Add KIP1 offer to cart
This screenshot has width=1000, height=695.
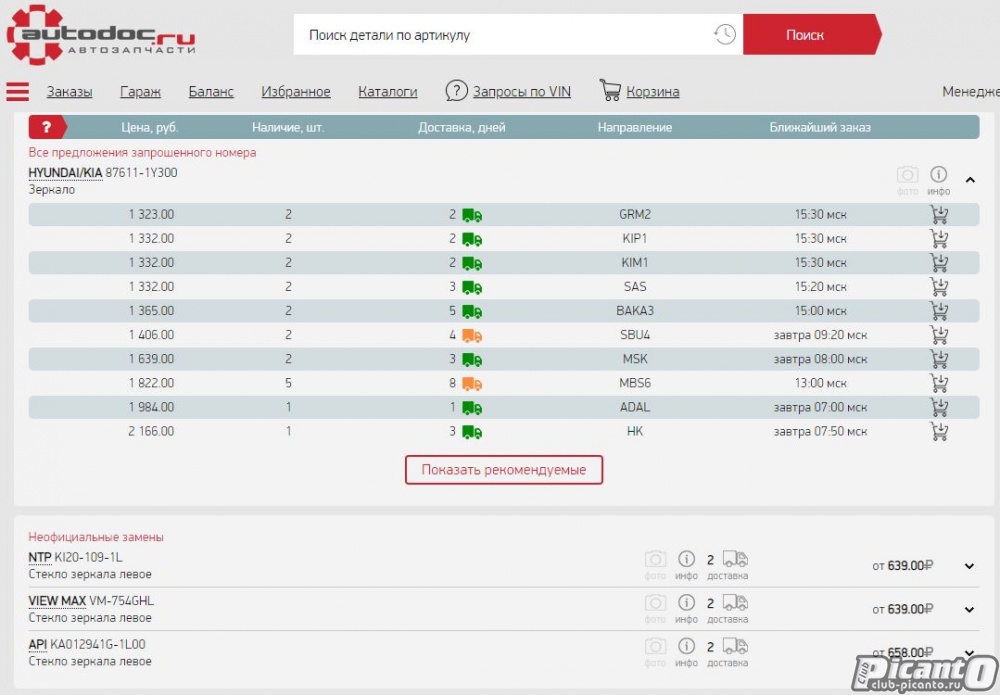pyautogui.click(x=939, y=239)
